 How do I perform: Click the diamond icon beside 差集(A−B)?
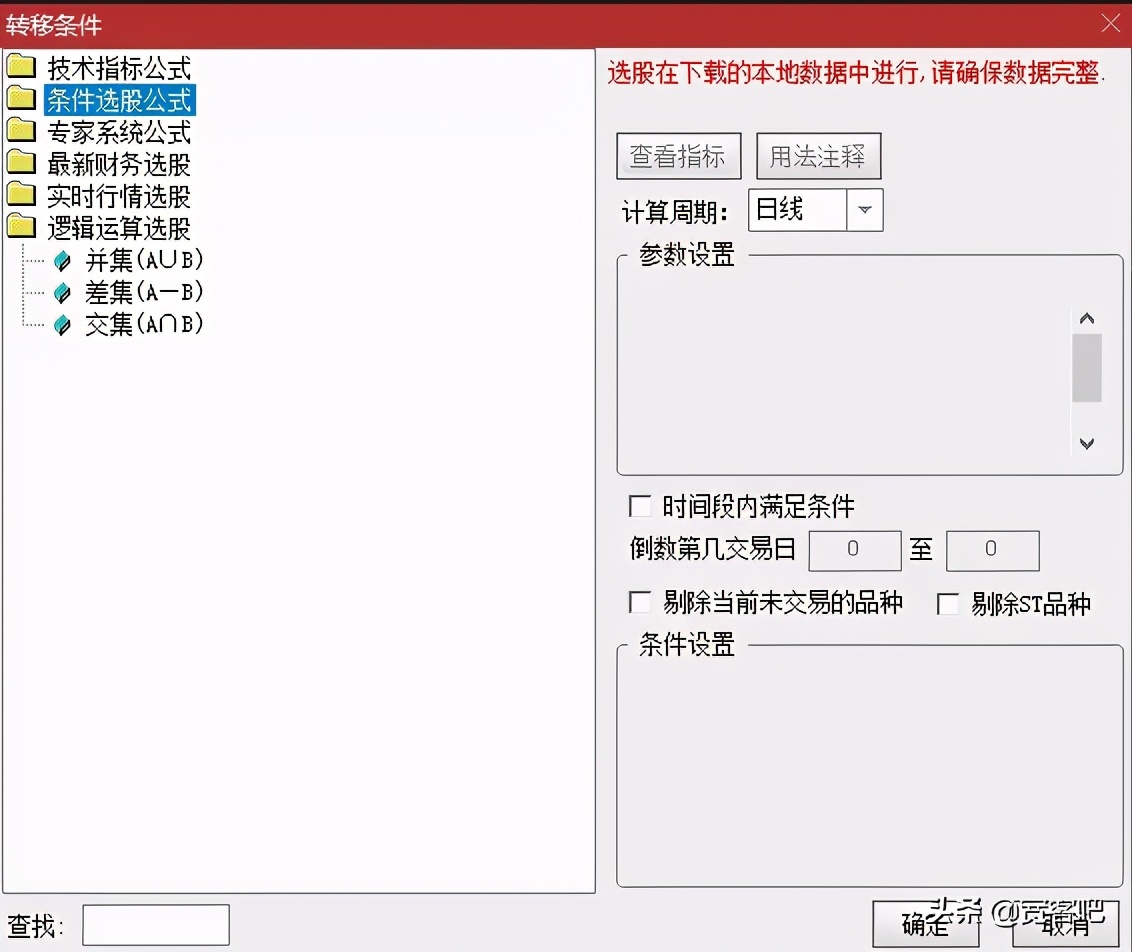pos(62,292)
